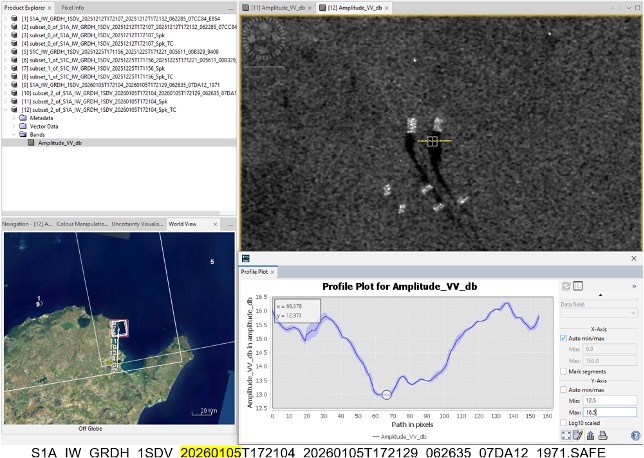Expand product [11] subset_2 Spk tree node

click(x=6, y=101)
